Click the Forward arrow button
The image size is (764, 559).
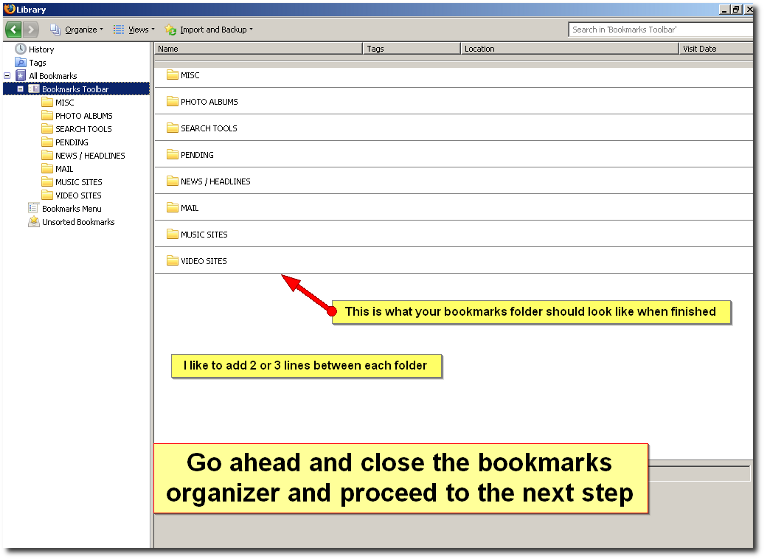[31, 30]
